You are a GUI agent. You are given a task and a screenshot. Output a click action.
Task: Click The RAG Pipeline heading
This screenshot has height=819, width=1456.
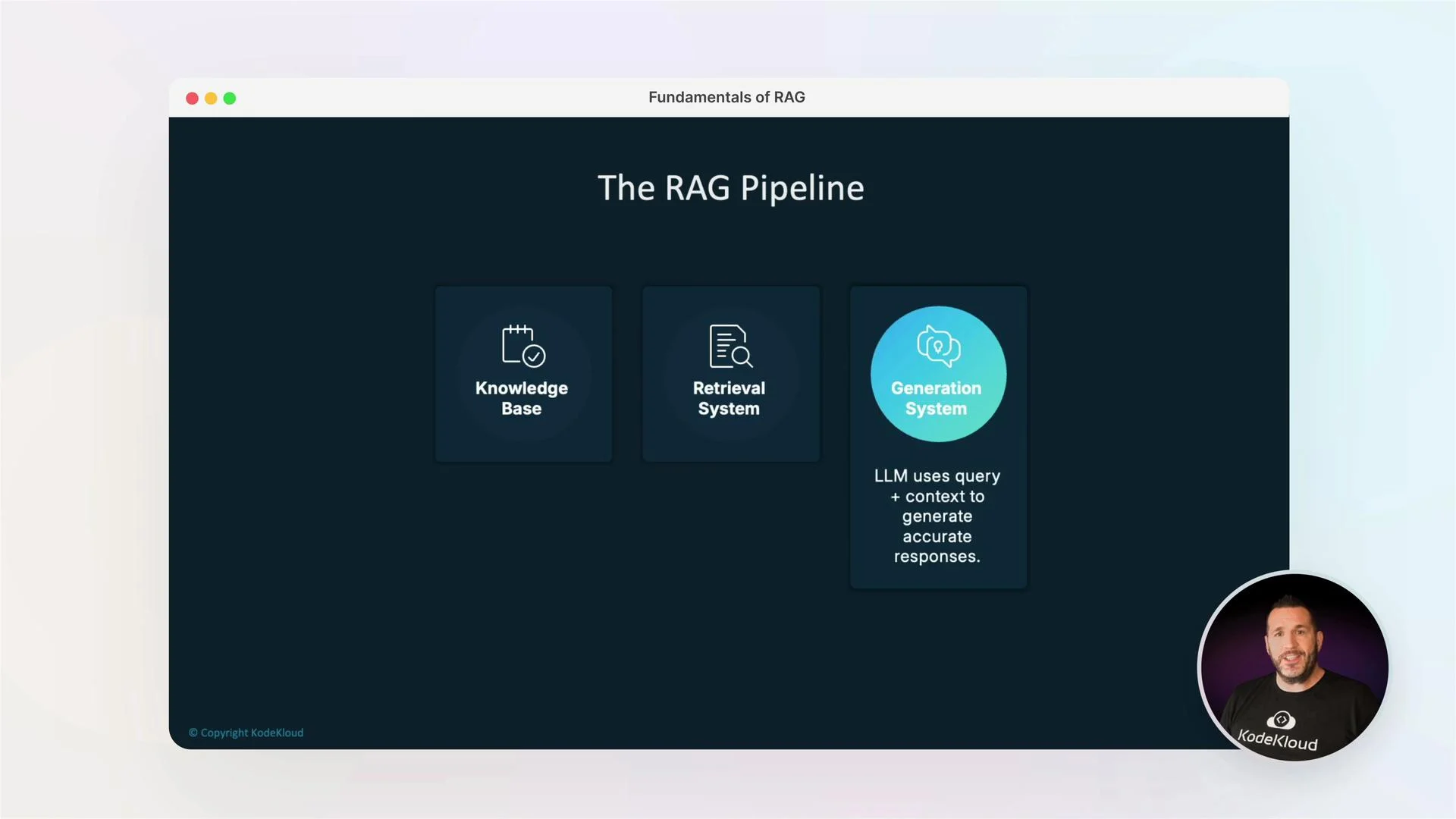pos(730,188)
